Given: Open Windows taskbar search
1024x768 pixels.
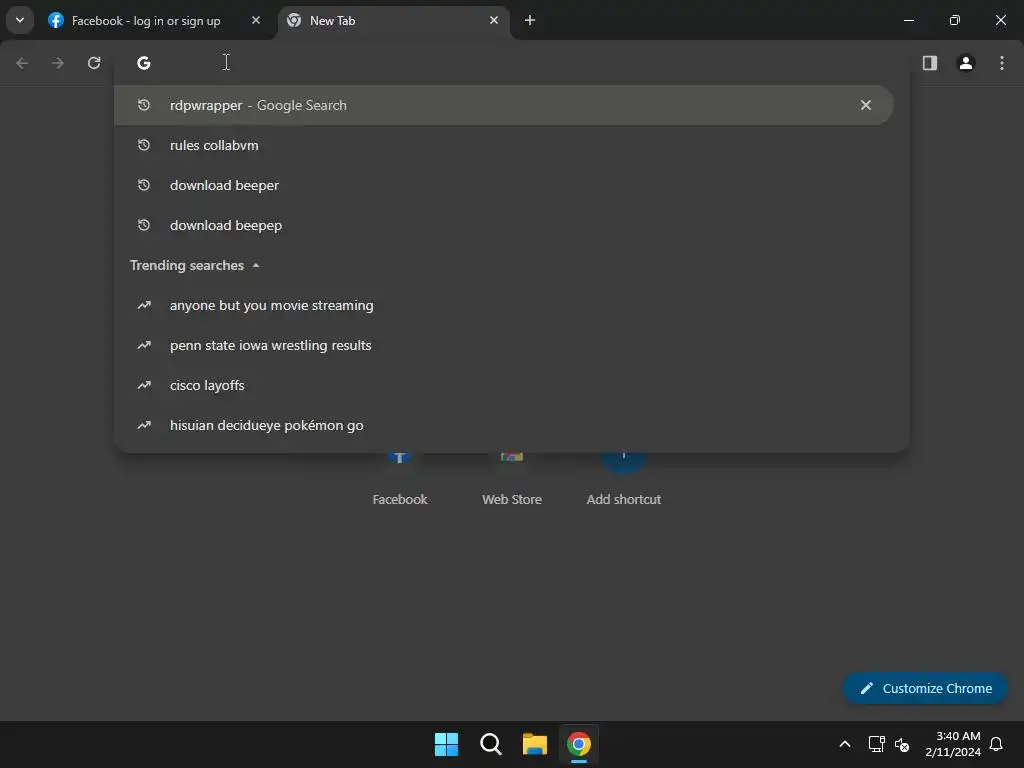Looking at the screenshot, I should (490, 744).
